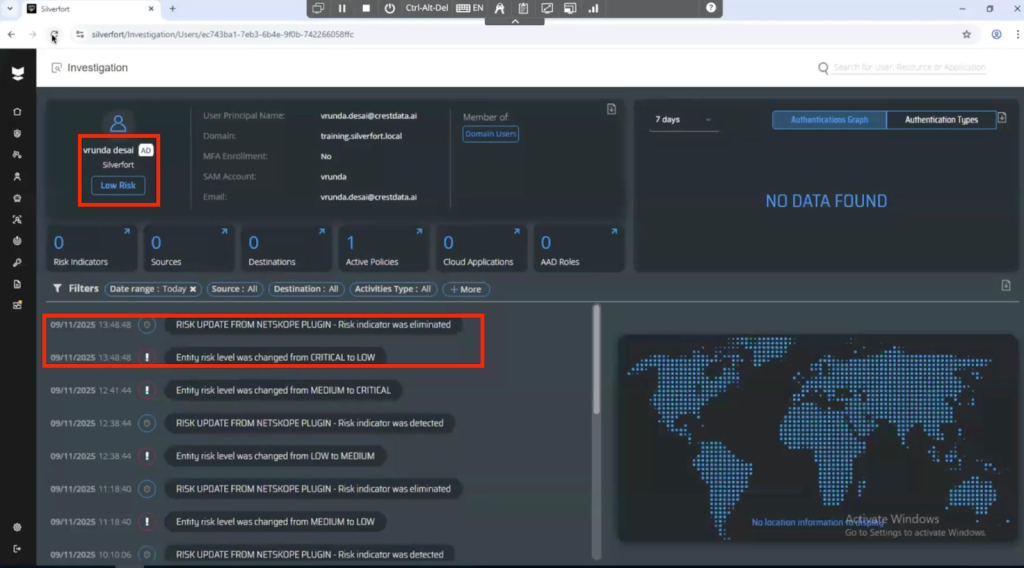Open the single user icon in sidebar

coord(18,176)
